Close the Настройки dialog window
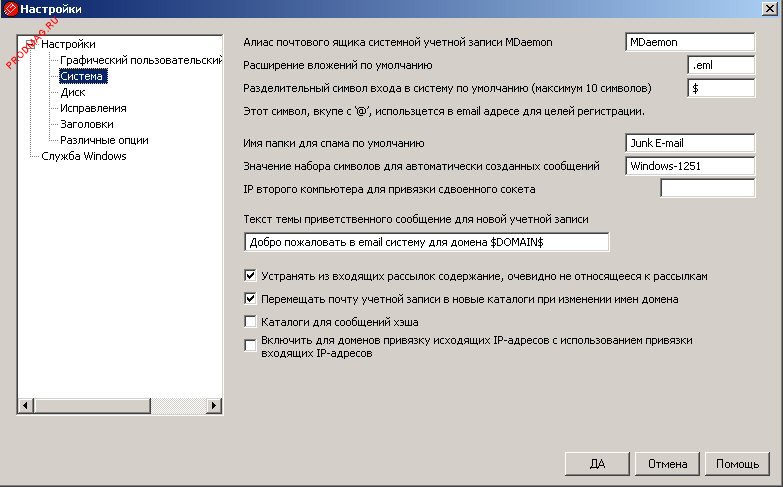 771,9
